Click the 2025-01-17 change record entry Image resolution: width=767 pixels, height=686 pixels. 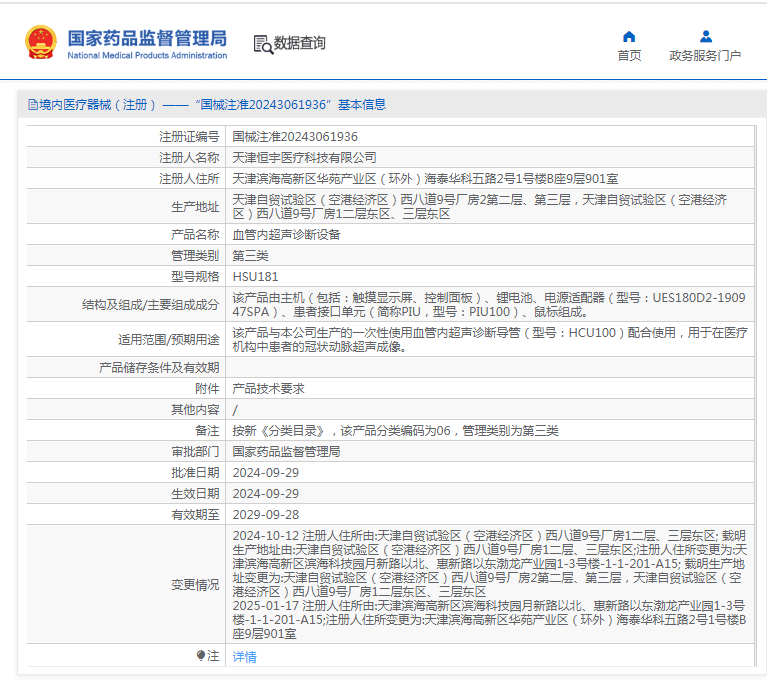tap(489, 619)
